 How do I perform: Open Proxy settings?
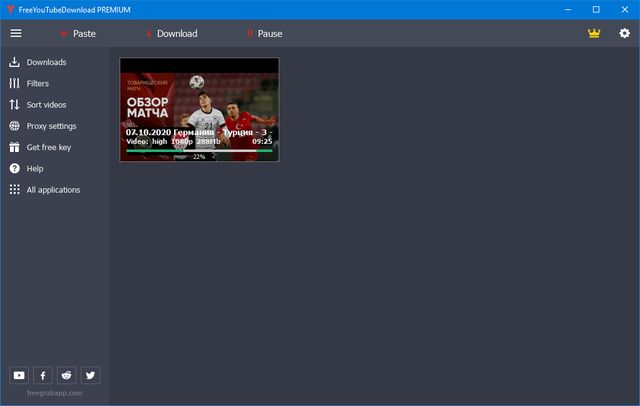click(x=51, y=126)
